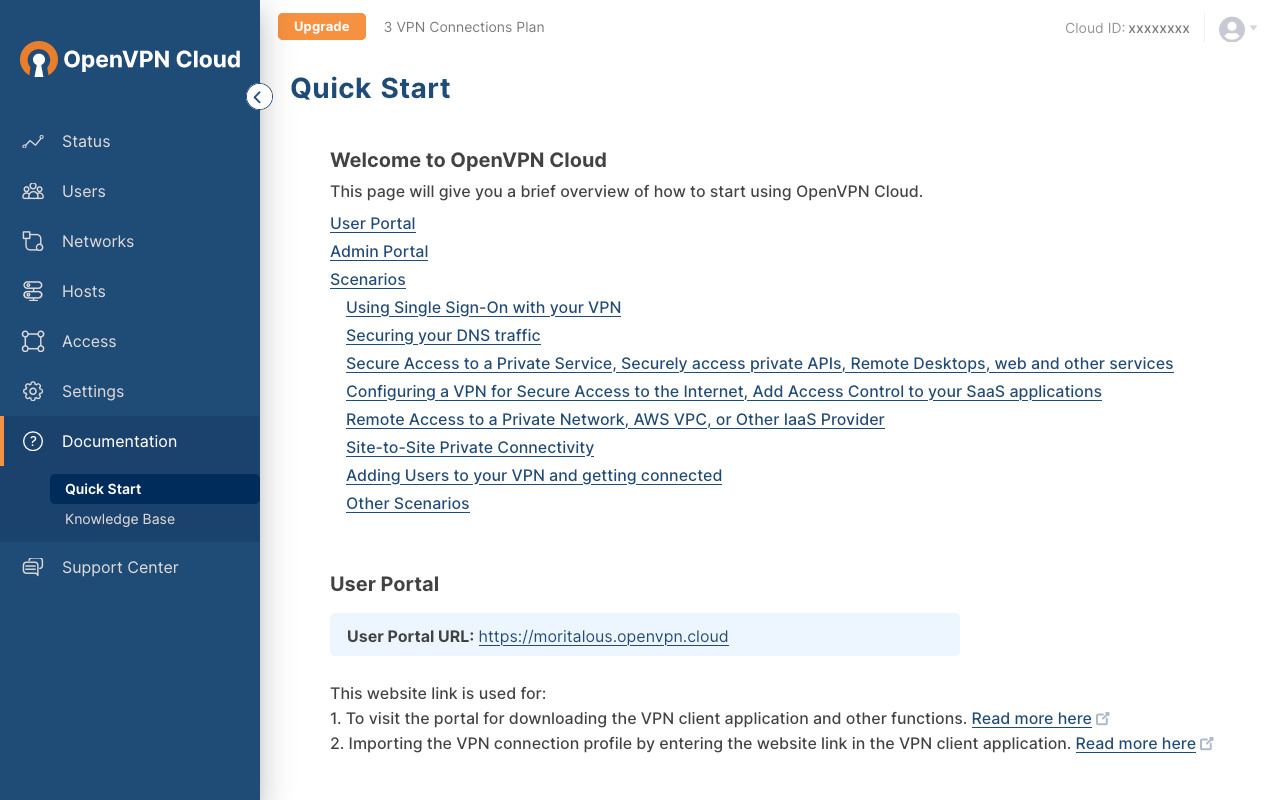Open the moritalous.openvpn.cloud User Portal URL
The height and width of the screenshot is (800, 1280).
(x=603, y=636)
